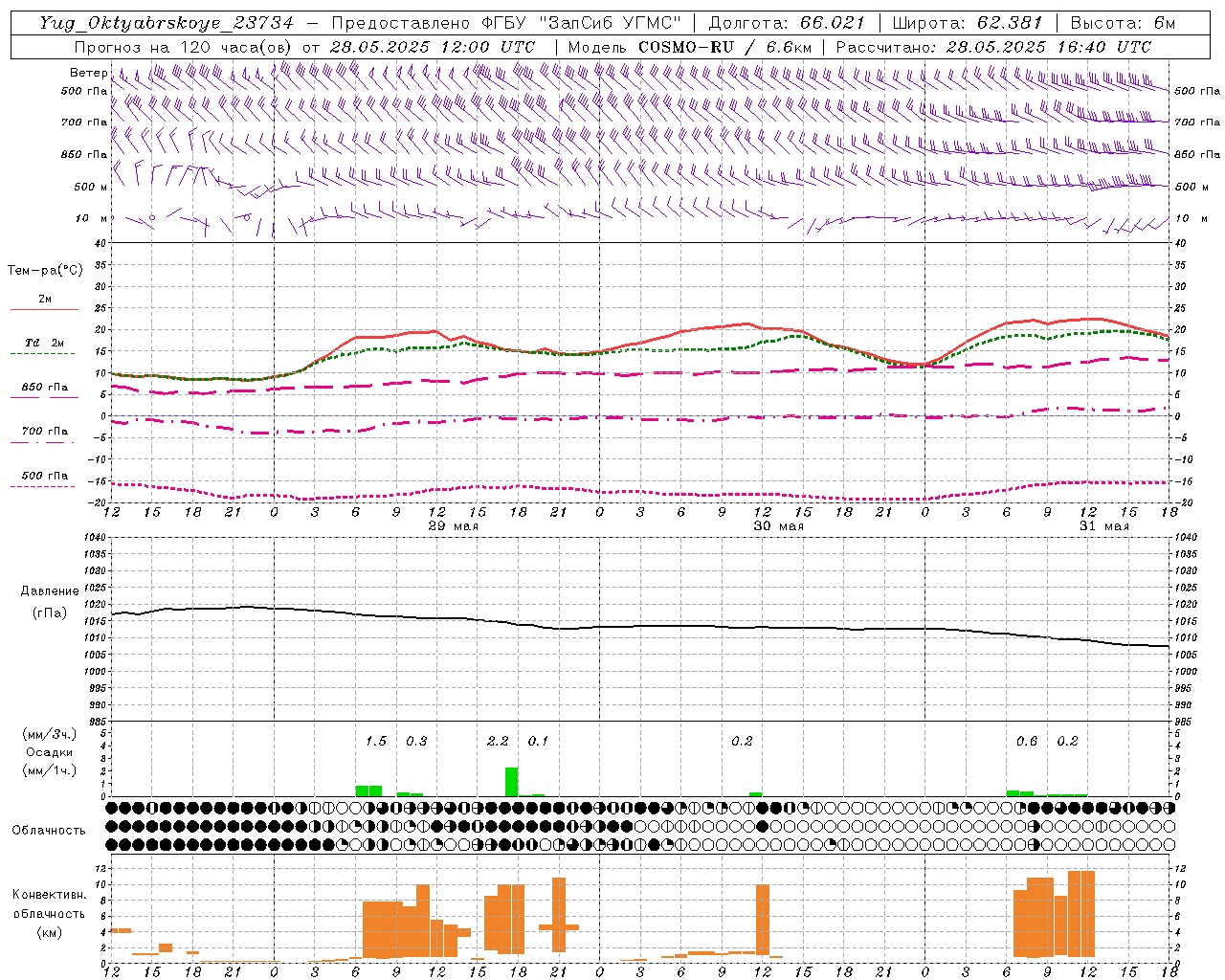This screenshot has width=1225, height=980.
Task: Click the (гПа) unit label under Давление
Action: 50,612
